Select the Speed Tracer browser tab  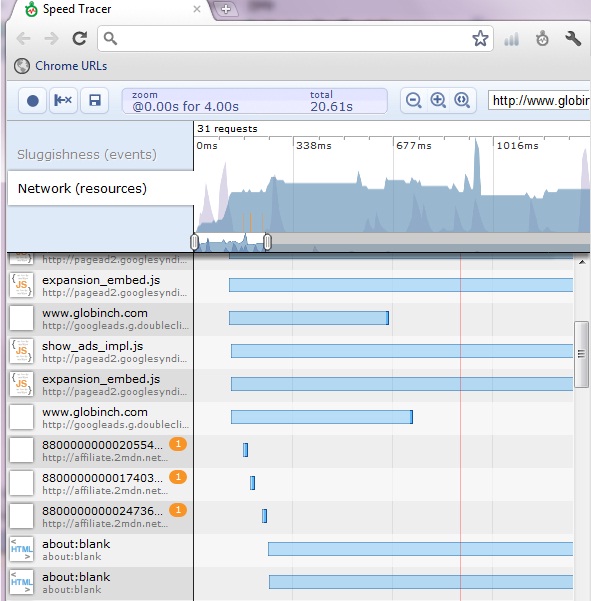(110, 10)
